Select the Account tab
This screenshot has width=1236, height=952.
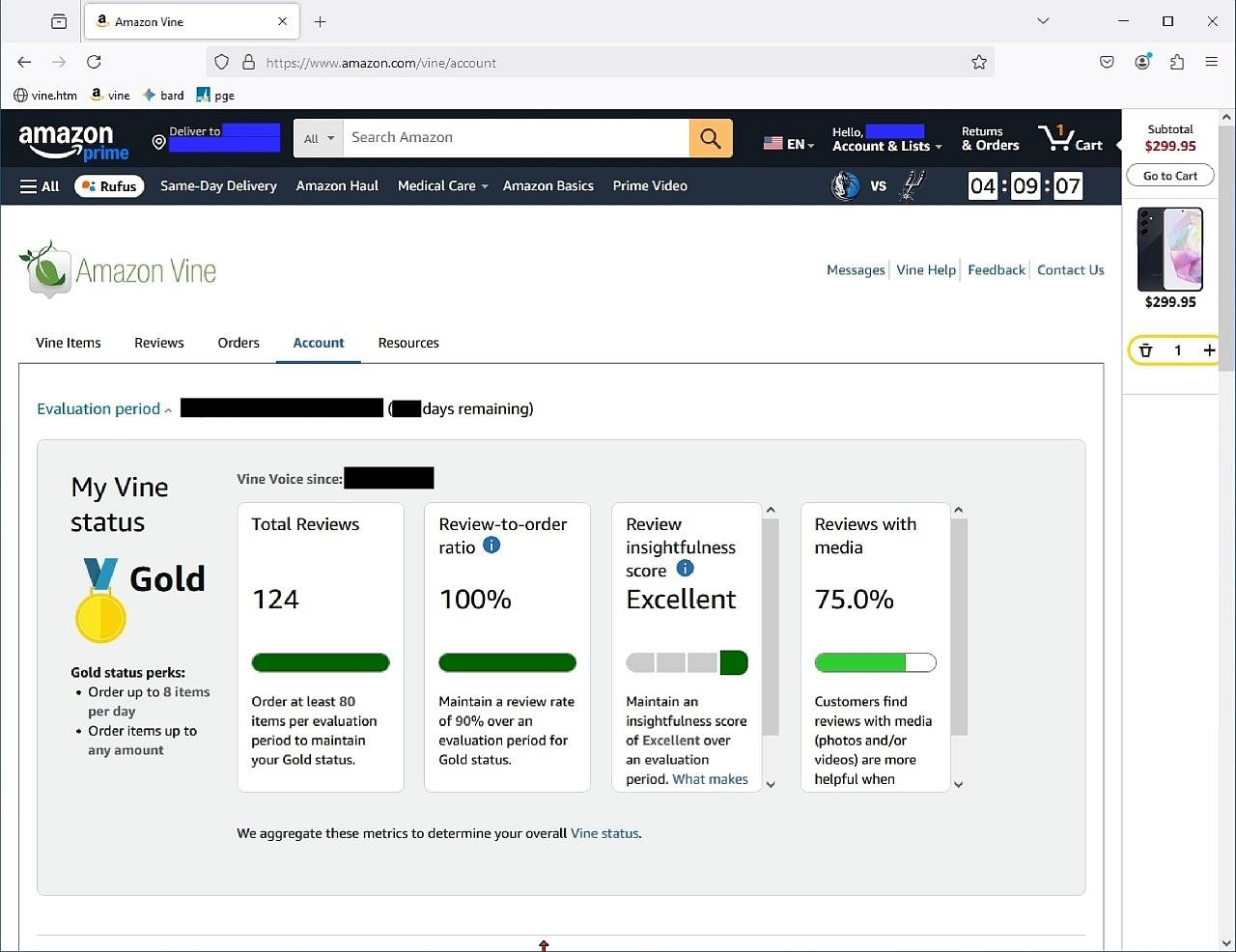[x=319, y=343]
